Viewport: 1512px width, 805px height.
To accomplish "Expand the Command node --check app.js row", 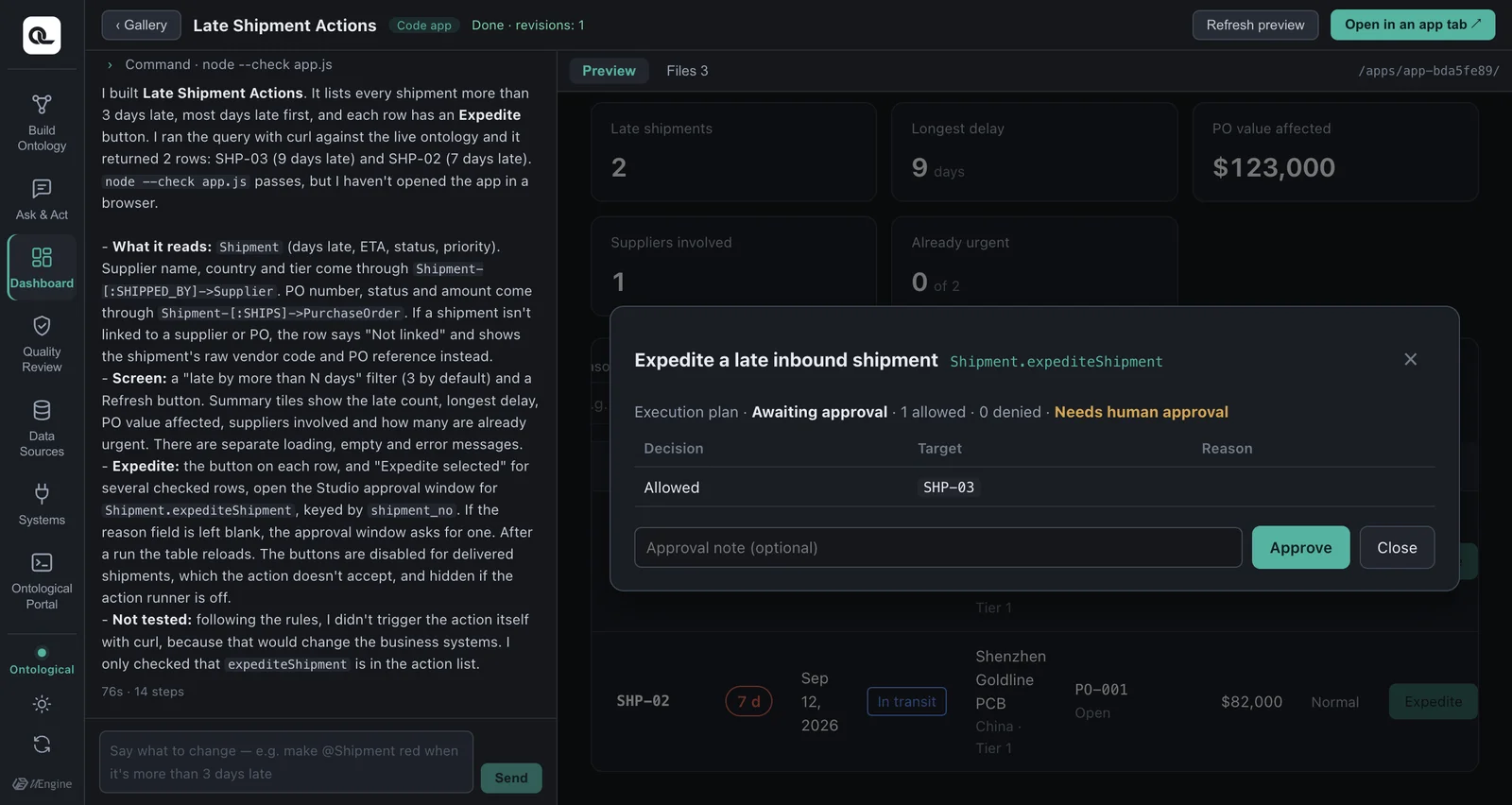I will point(218,64).
